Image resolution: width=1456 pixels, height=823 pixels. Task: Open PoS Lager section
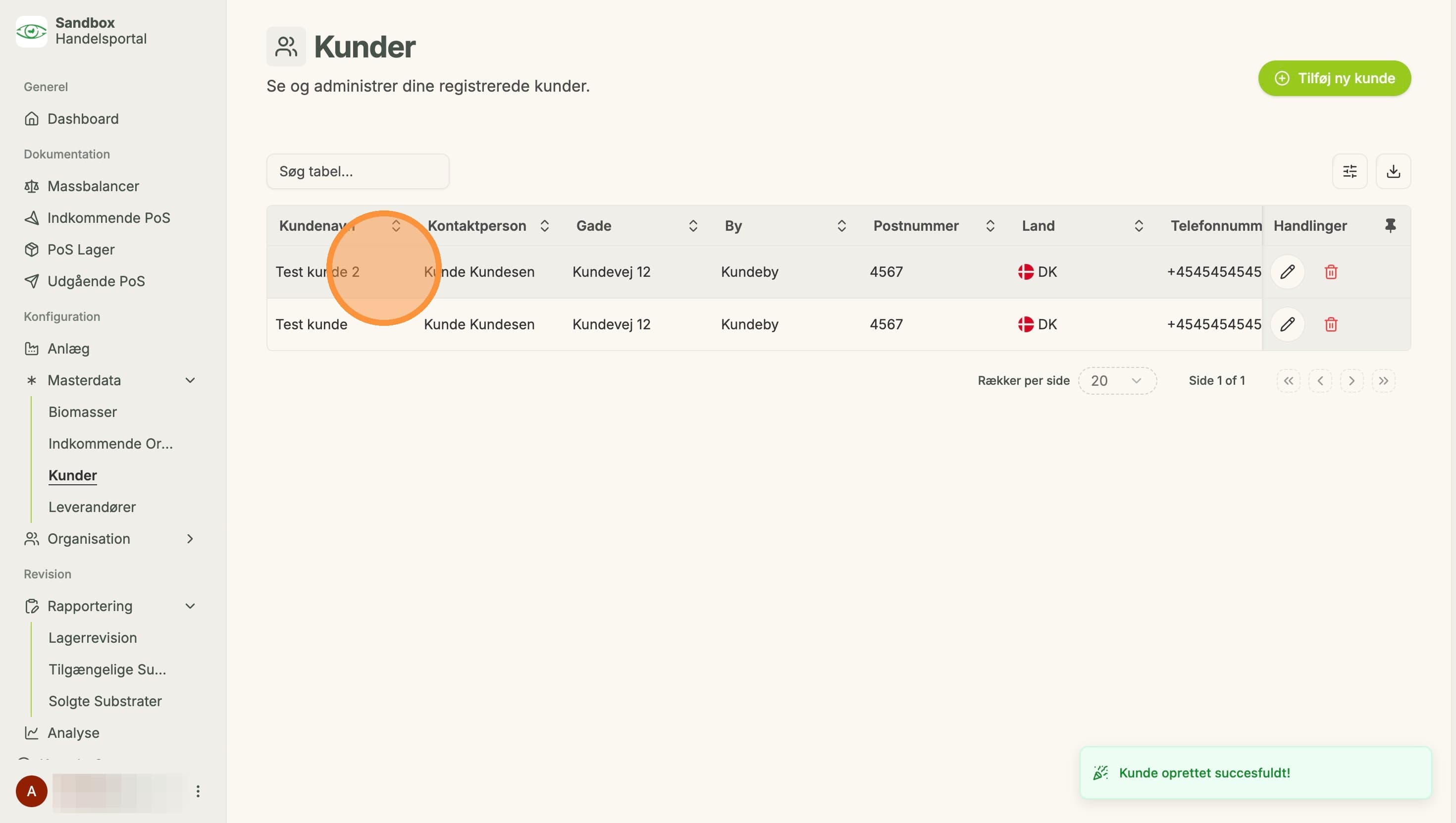[81, 249]
